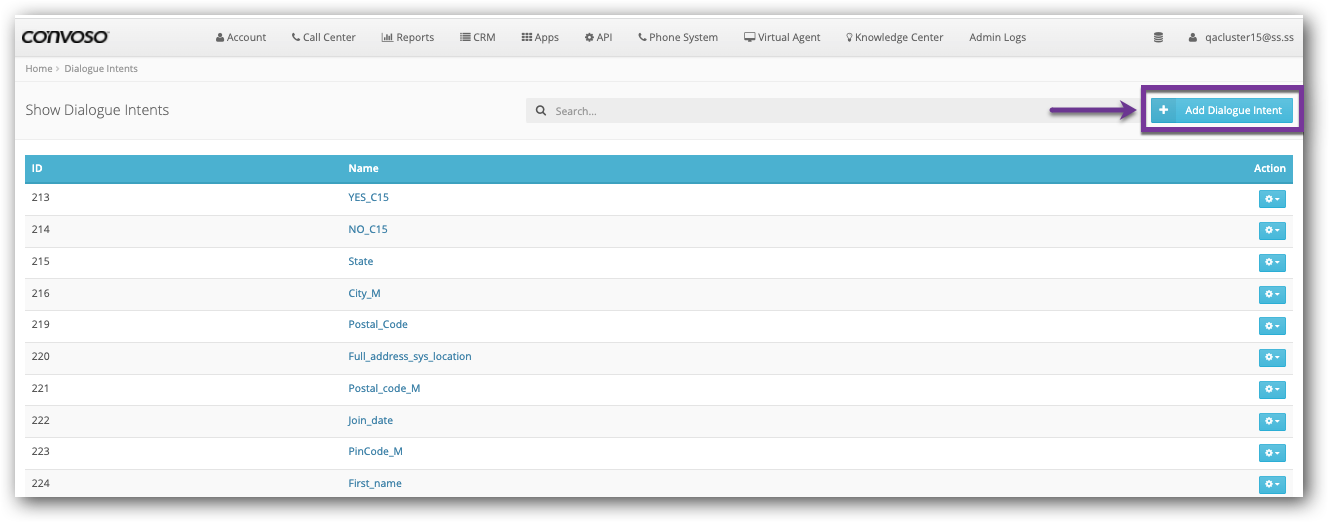Click the Convoso logo
1329x522 pixels.
tap(65, 37)
